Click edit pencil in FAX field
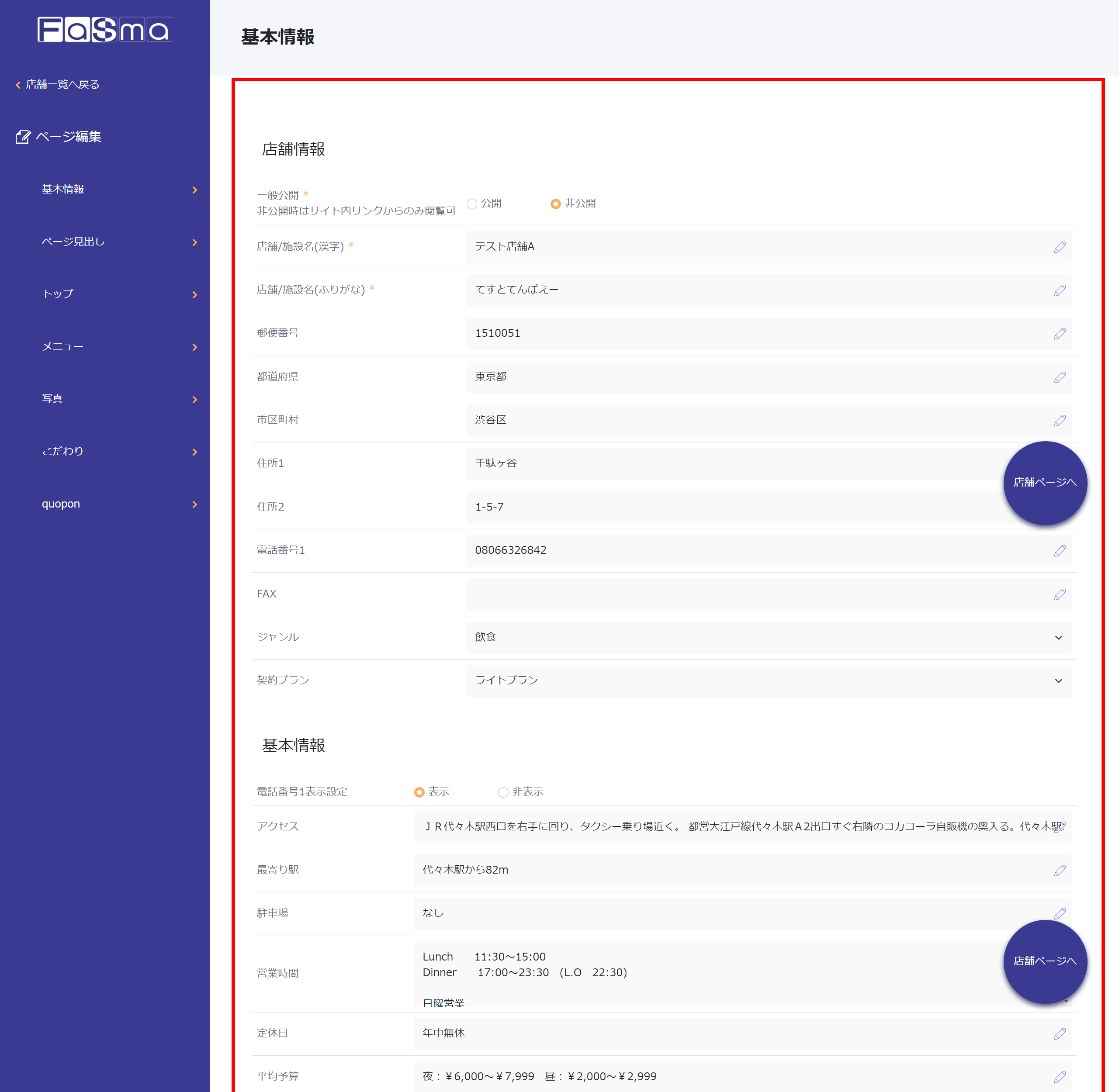 tap(1059, 594)
